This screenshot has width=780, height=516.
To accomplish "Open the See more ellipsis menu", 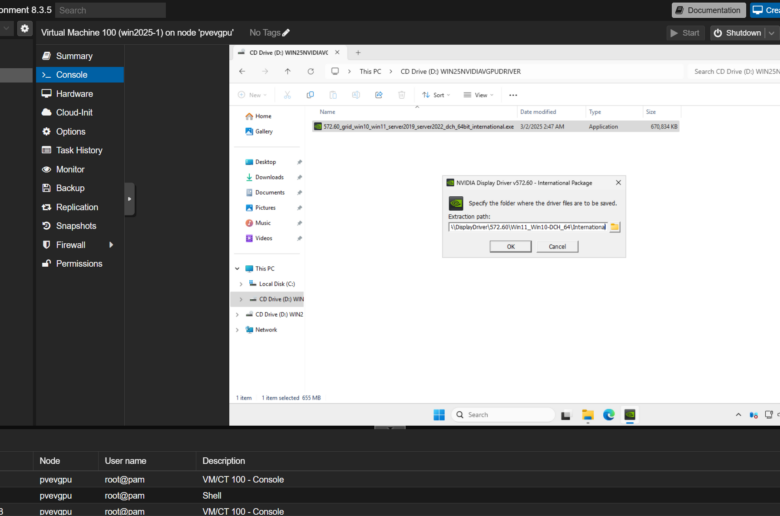I will 513,95.
